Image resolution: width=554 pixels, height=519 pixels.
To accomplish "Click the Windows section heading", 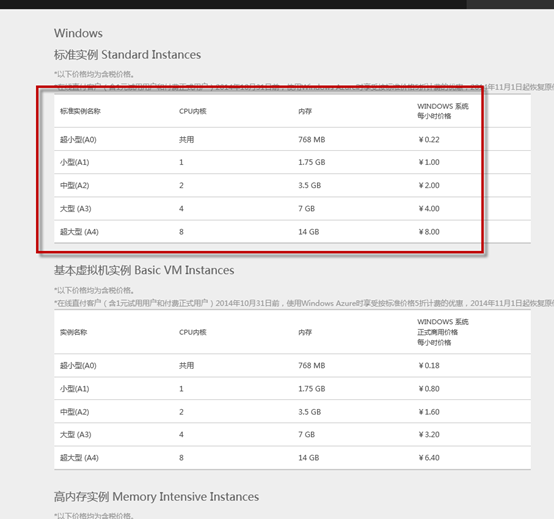I will coord(78,33).
